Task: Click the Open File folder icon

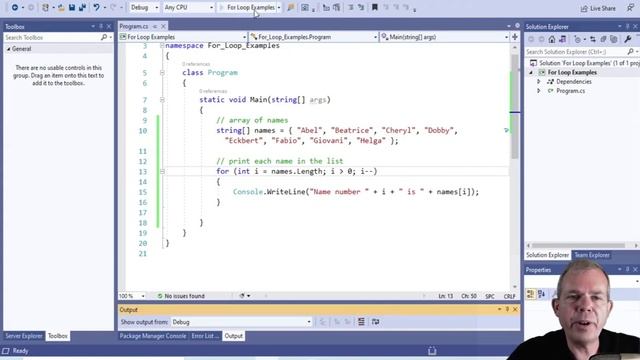Action: click(x=61, y=7)
